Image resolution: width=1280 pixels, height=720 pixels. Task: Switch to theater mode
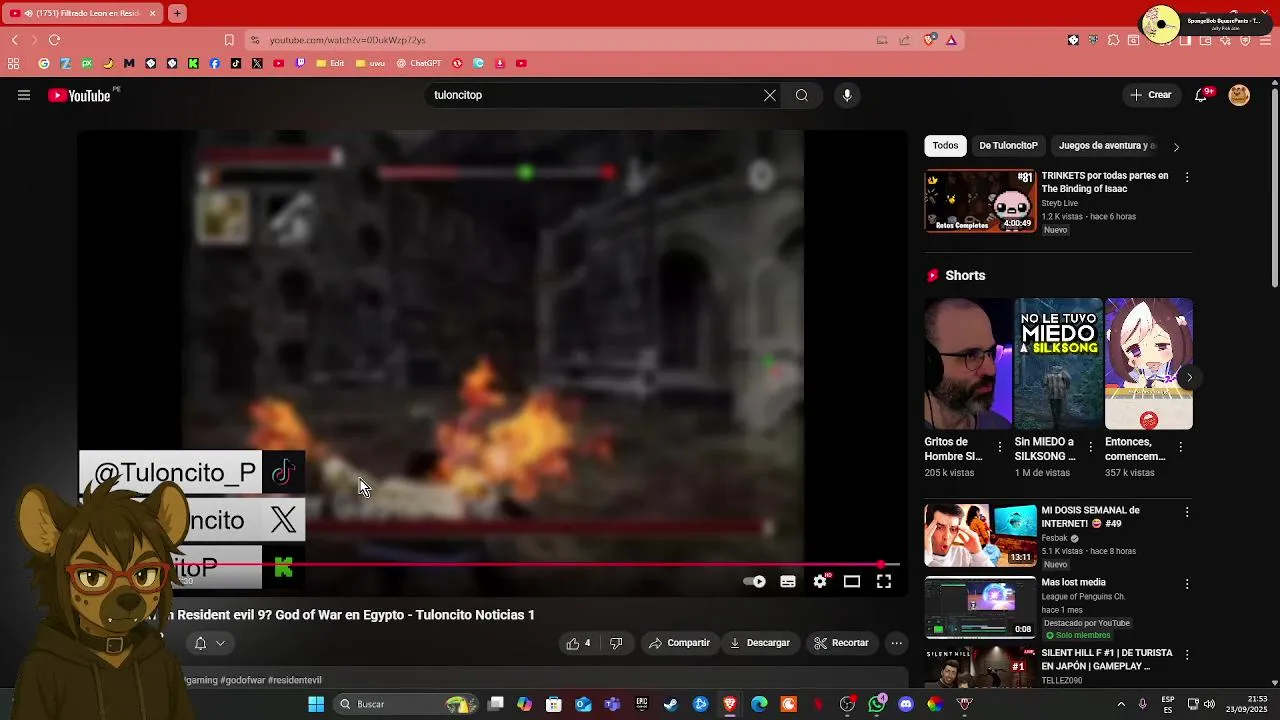pyautogui.click(x=852, y=581)
